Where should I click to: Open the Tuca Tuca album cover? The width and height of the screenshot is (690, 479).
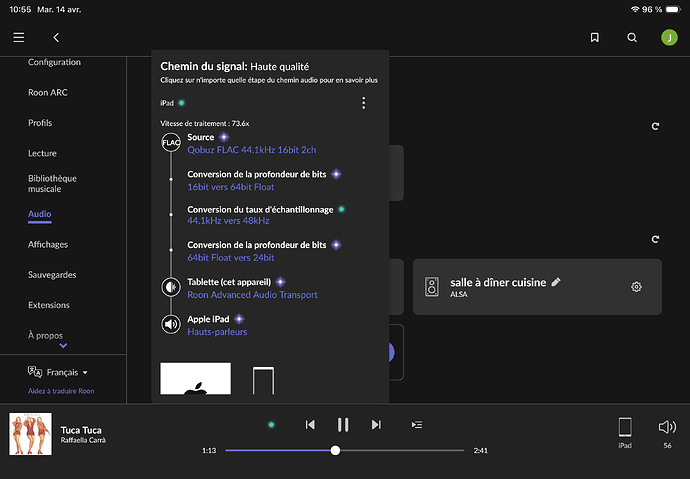(30, 434)
